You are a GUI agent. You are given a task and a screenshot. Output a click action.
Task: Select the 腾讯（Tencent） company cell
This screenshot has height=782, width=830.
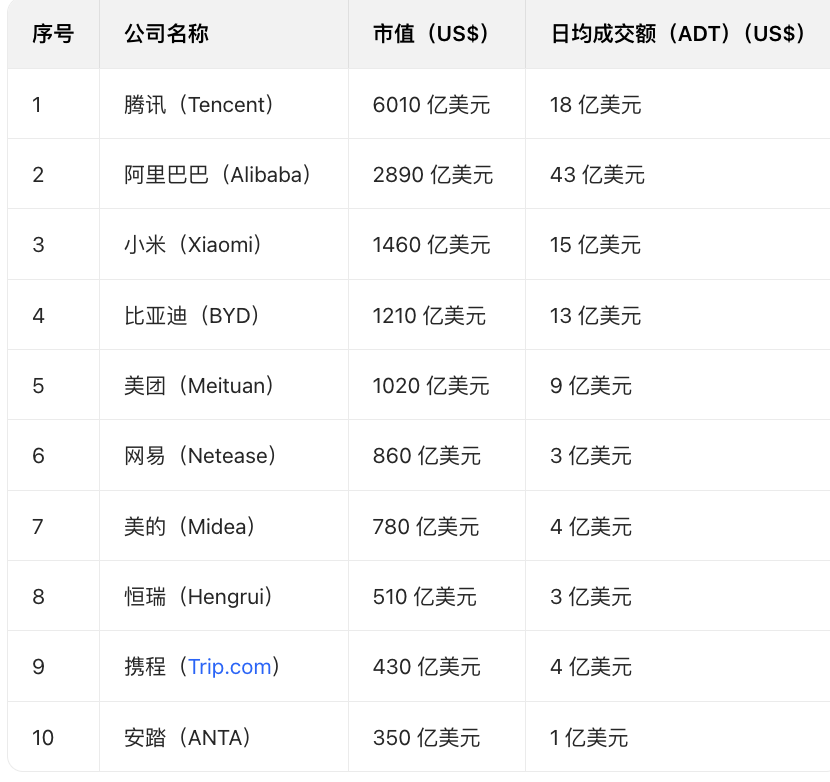199,104
